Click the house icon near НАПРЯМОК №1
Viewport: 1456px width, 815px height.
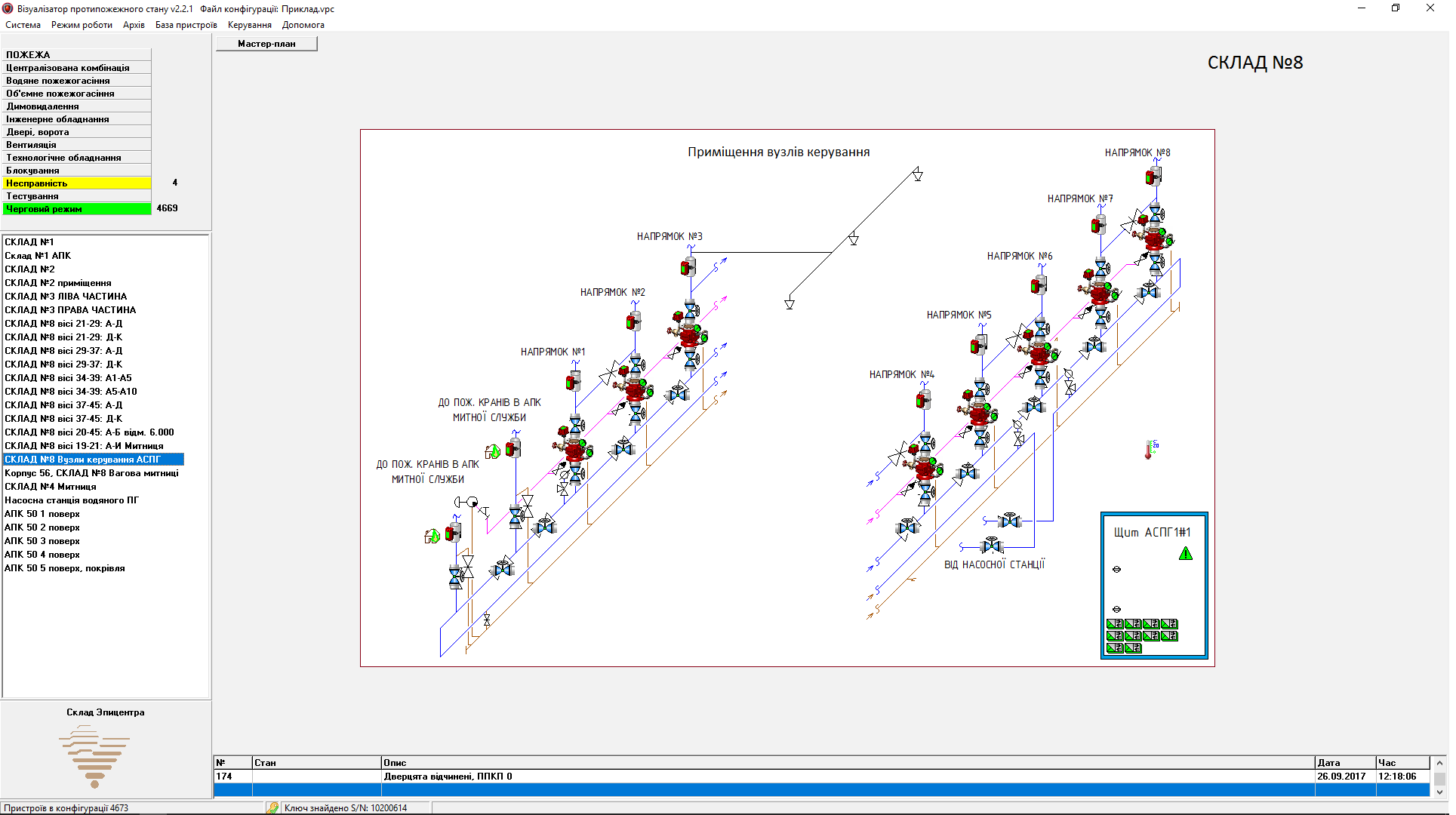click(493, 451)
